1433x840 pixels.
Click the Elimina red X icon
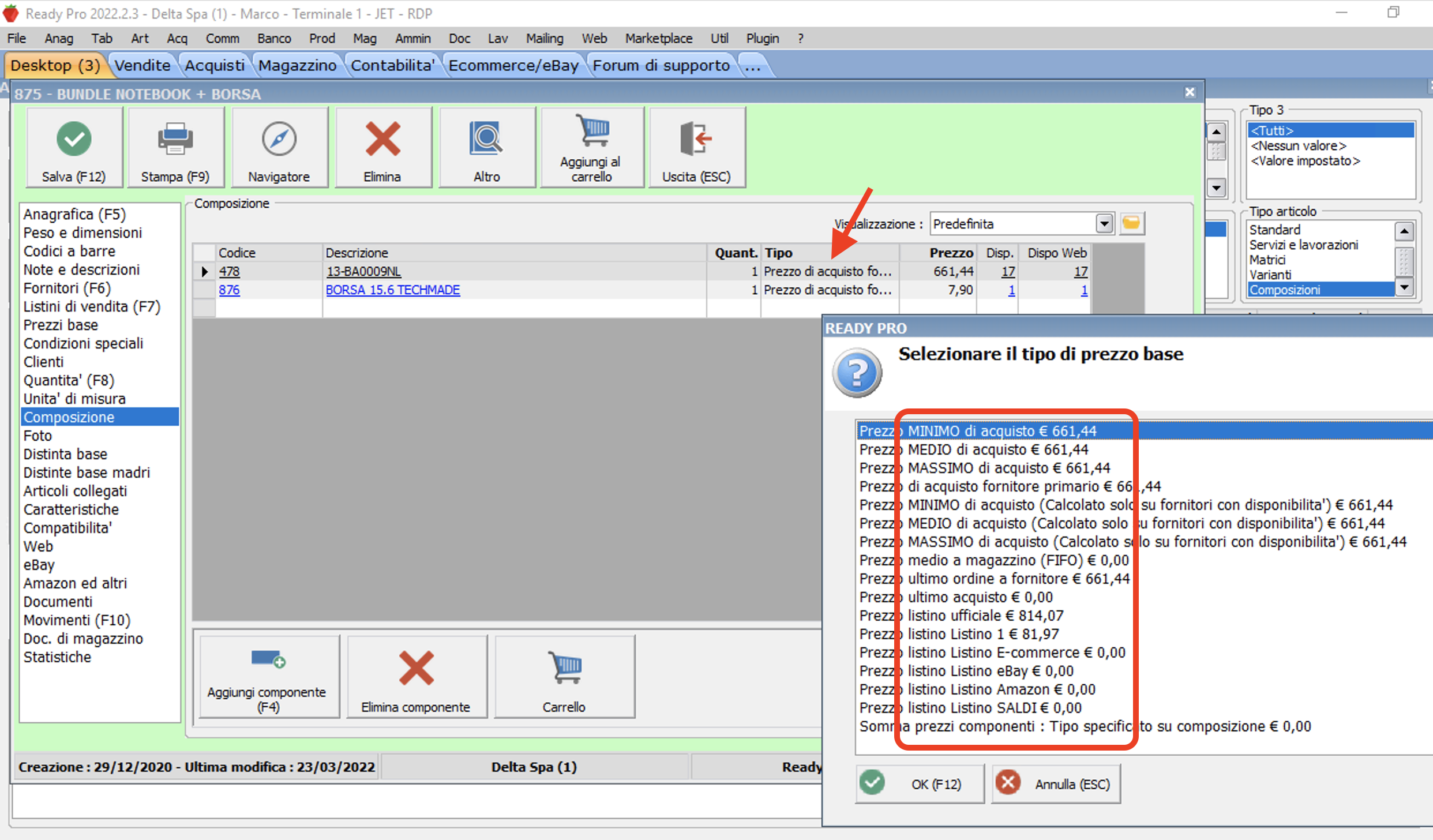tap(382, 139)
